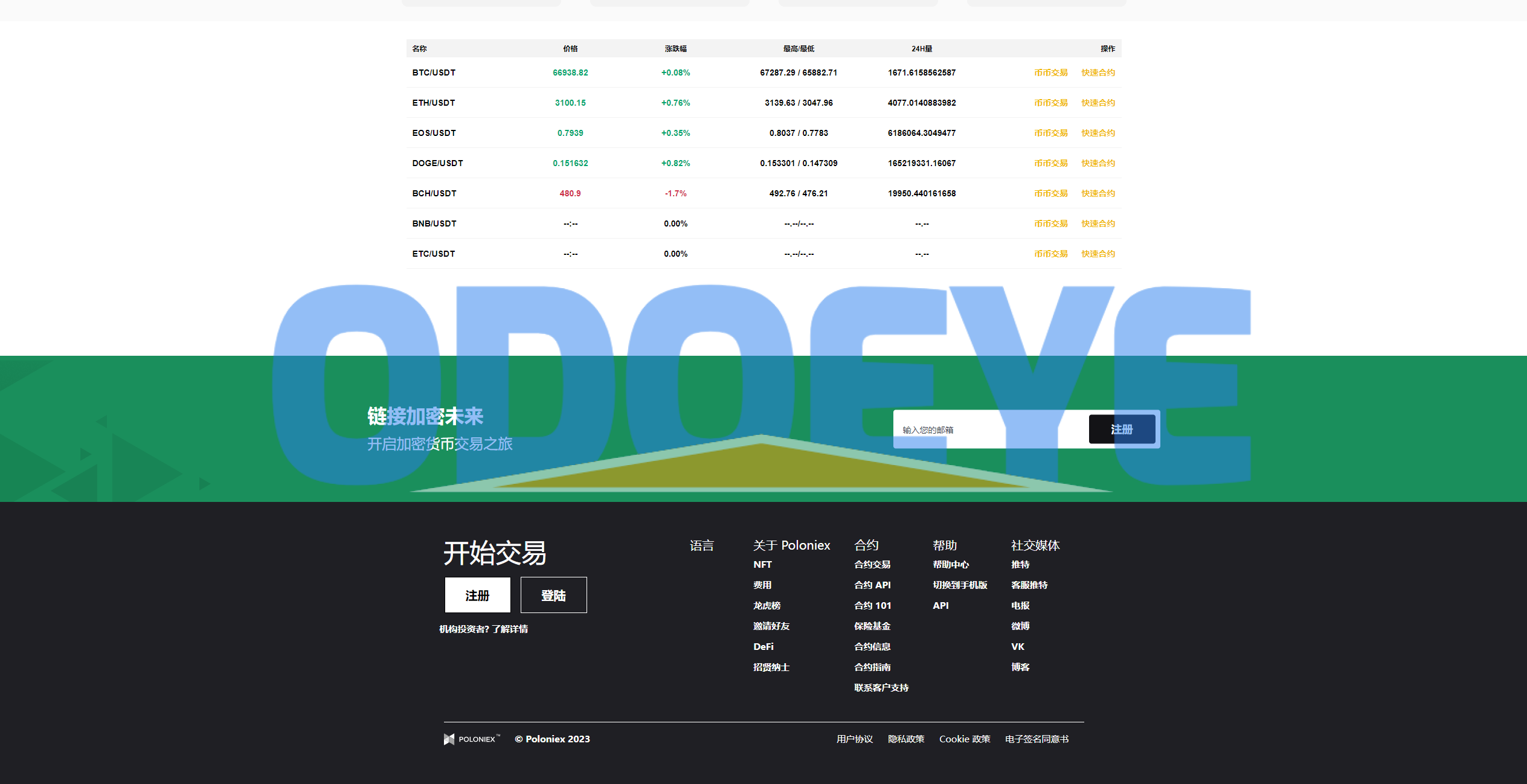Image resolution: width=1527 pixels, height=784 pixels.
Task: Open 币币交易 for ETH/USDT row
Action: (x=1050, y=103)
